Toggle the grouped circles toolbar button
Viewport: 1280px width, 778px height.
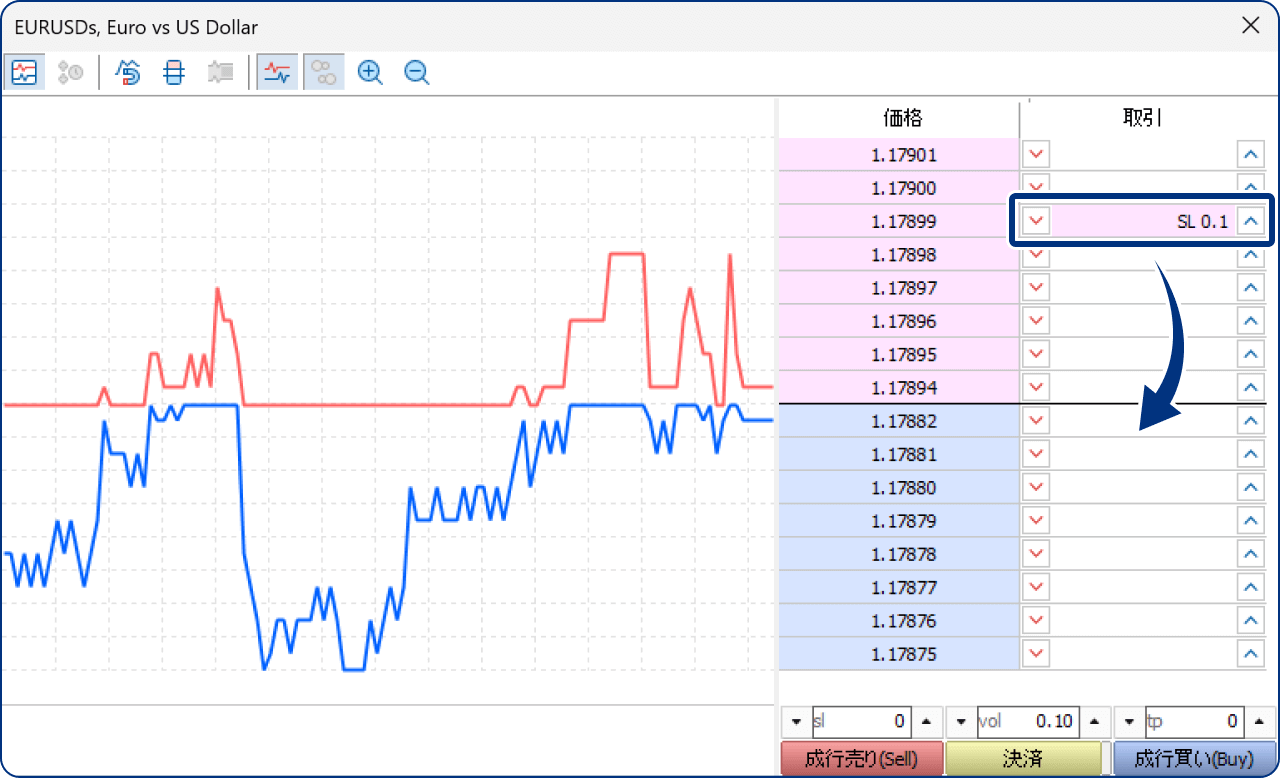click(324, 73)
